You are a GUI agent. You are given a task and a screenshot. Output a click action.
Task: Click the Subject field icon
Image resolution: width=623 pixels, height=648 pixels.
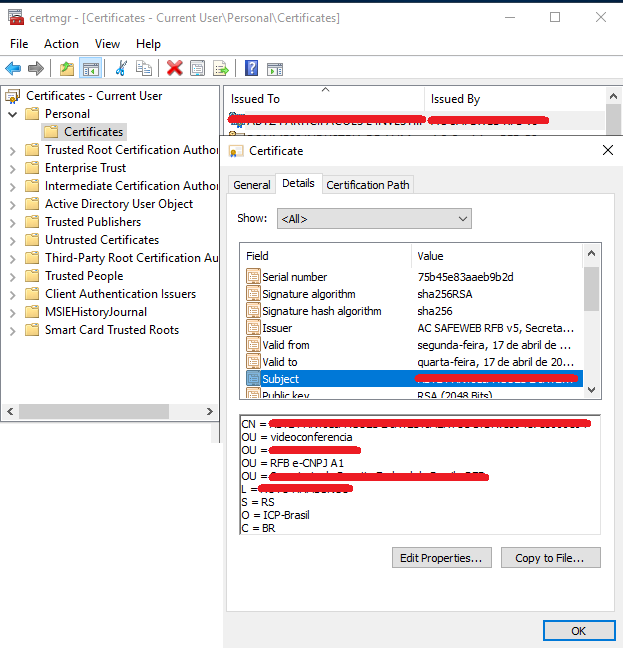[253, 378]
